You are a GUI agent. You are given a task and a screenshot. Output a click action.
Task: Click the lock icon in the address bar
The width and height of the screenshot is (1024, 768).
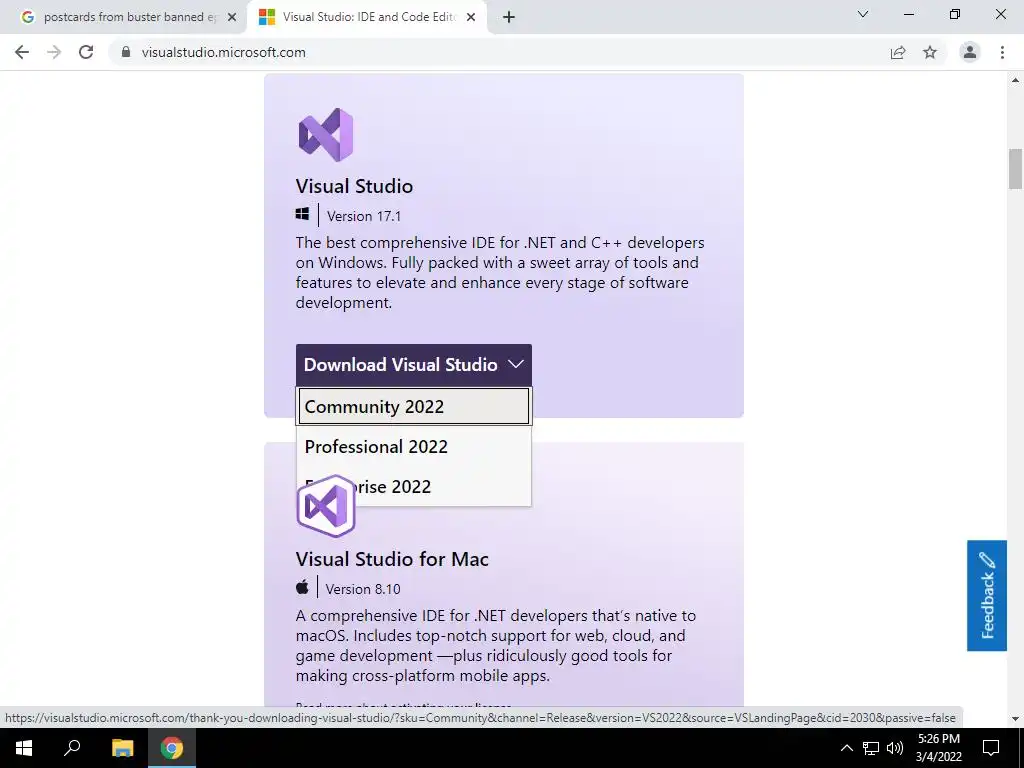point(126,52)
